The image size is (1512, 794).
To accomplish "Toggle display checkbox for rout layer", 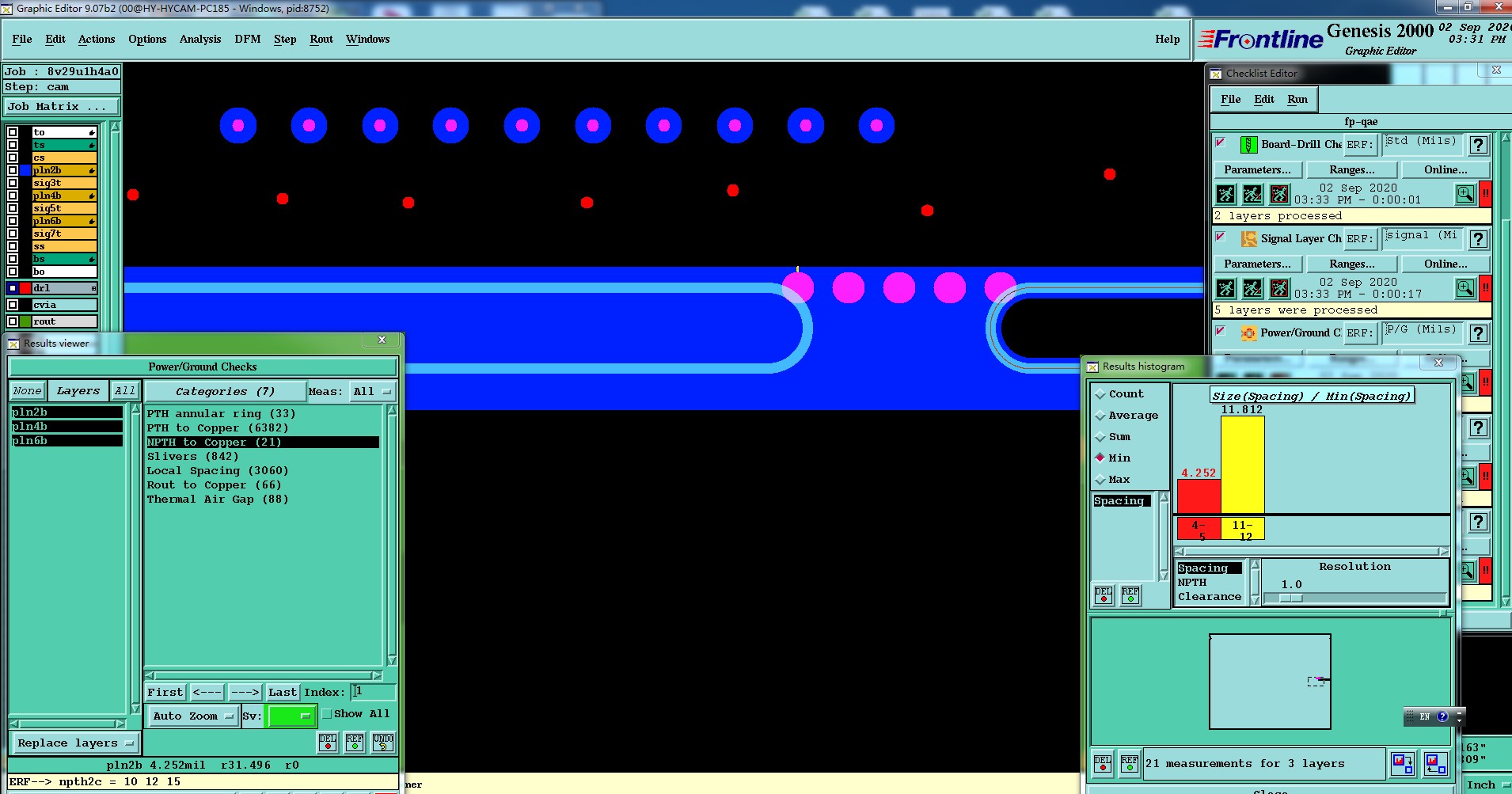I will [13, 321].
